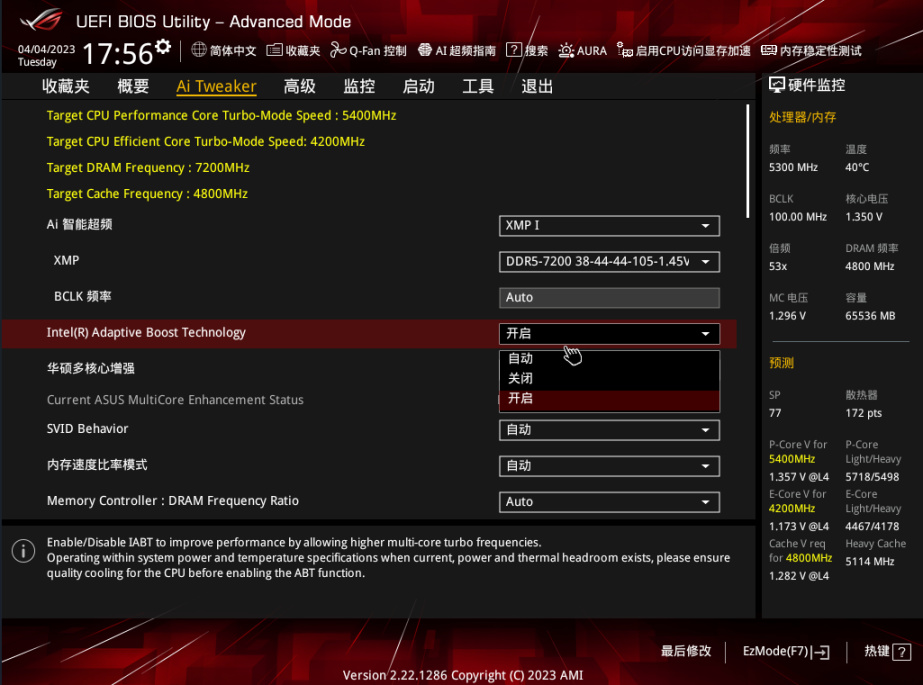Open Q-Fan control fan icon
Screen dimensions: 923x685
(x=338, y=50)
